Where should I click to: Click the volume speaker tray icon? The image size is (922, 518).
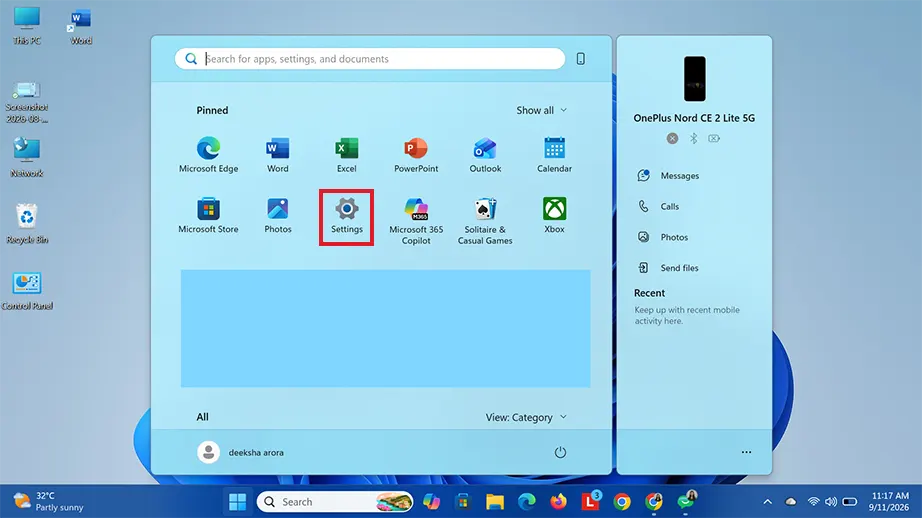(x=831, y=502)
